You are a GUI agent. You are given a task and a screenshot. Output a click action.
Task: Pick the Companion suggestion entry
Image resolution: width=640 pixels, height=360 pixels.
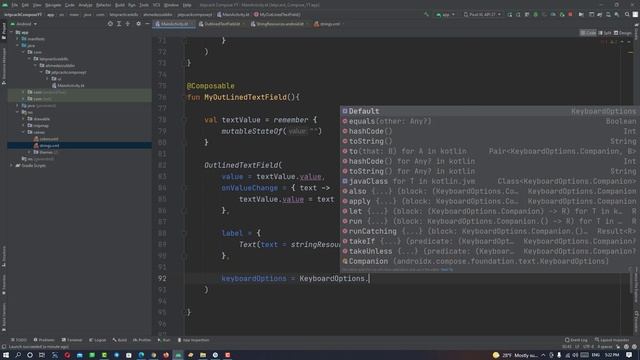[490, 261]
